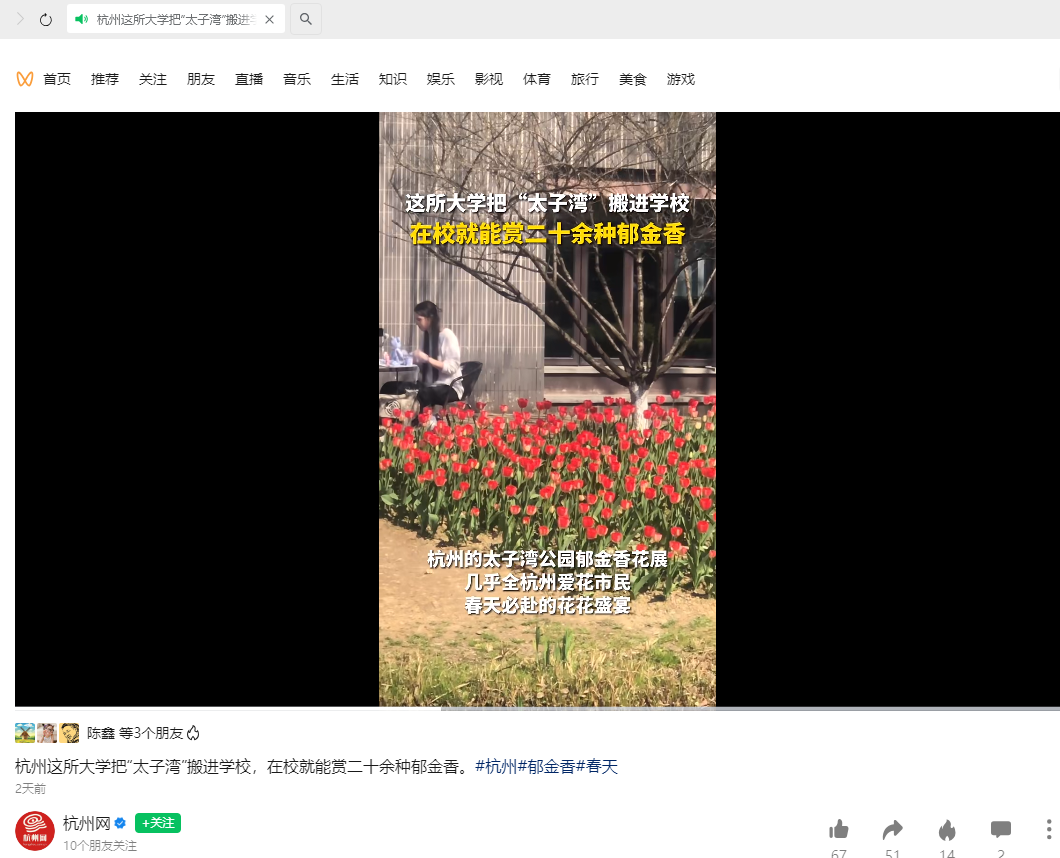
Task: Open the #郁金香 hashtag link
Action: point(546,767)
